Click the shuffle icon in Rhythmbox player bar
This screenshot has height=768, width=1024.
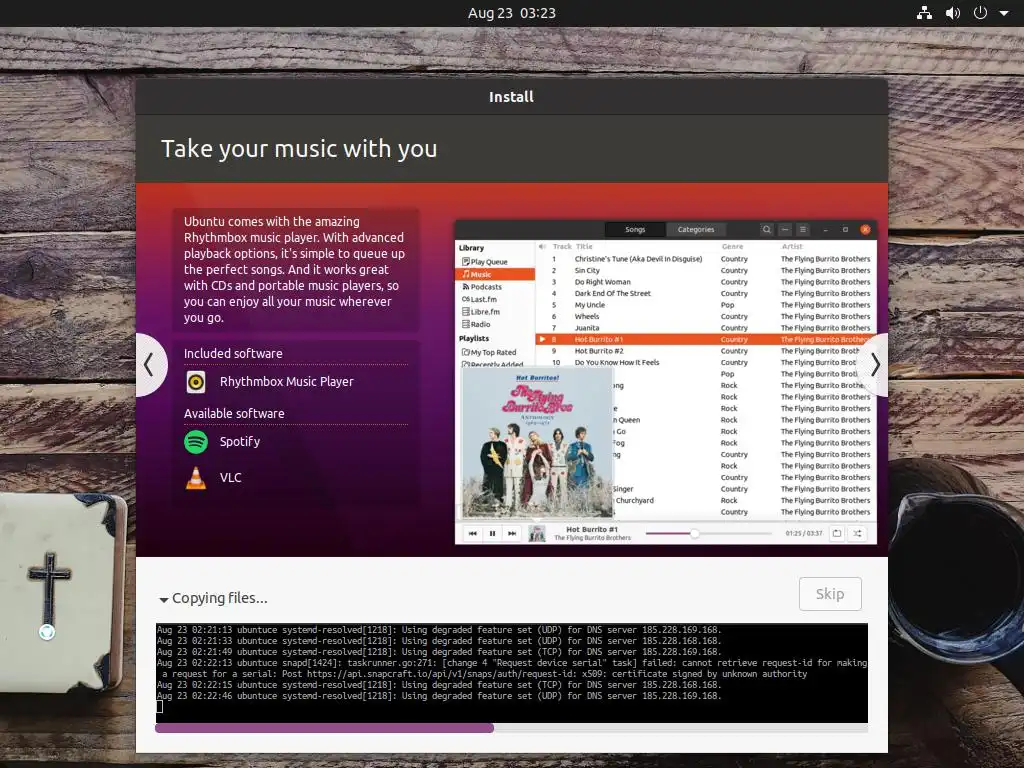click(857, 534)
